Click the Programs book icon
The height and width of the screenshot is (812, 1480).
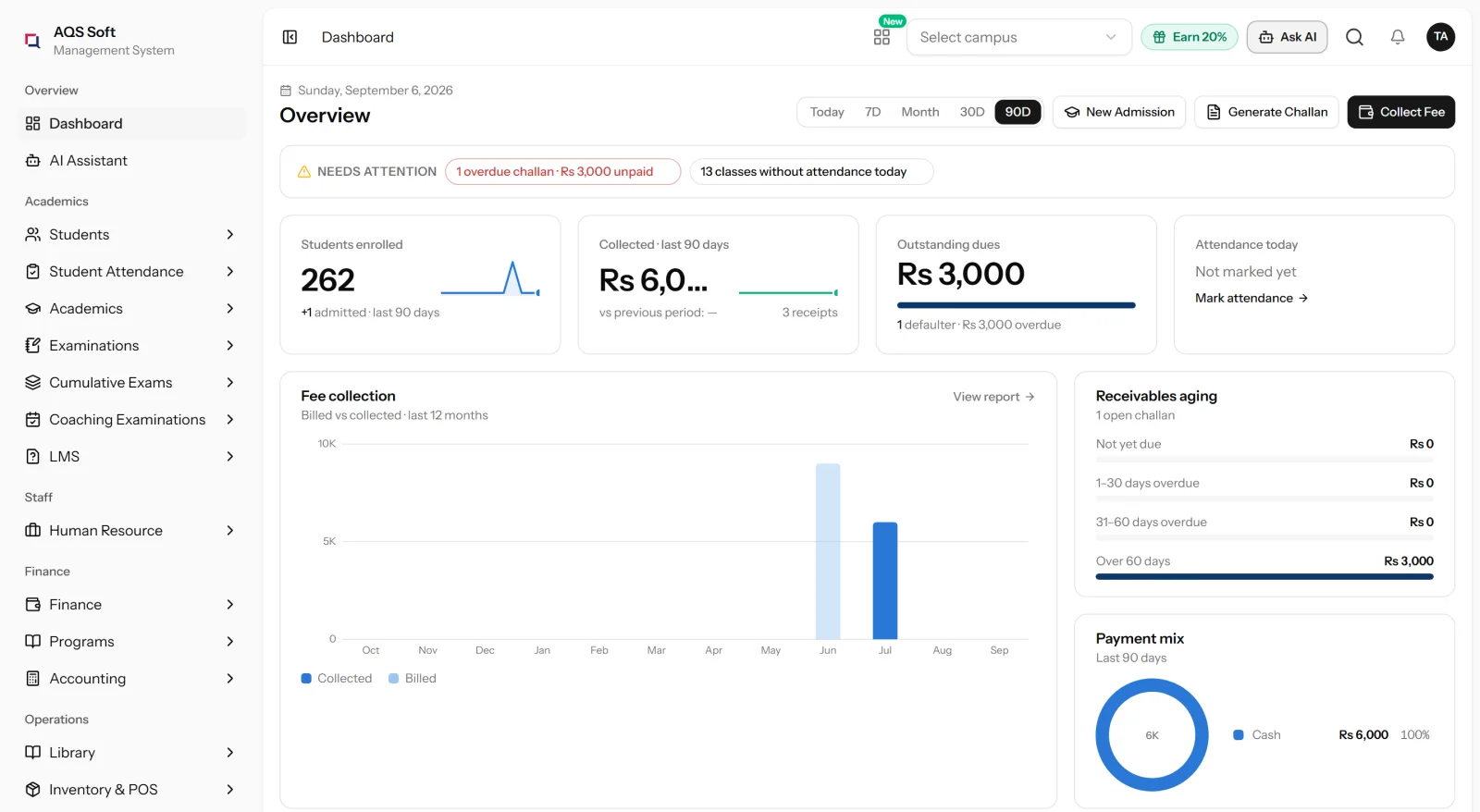coord(33,642)
